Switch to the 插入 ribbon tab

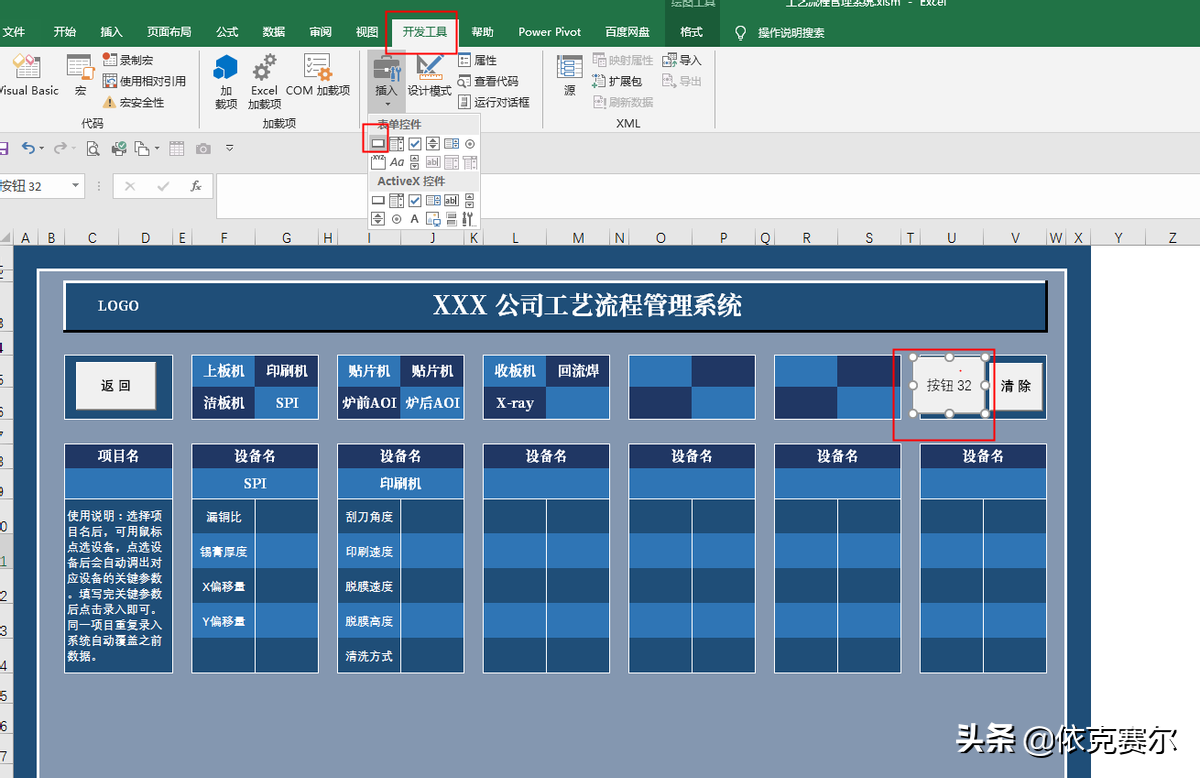pyautogui.click(x=112, y=32)
